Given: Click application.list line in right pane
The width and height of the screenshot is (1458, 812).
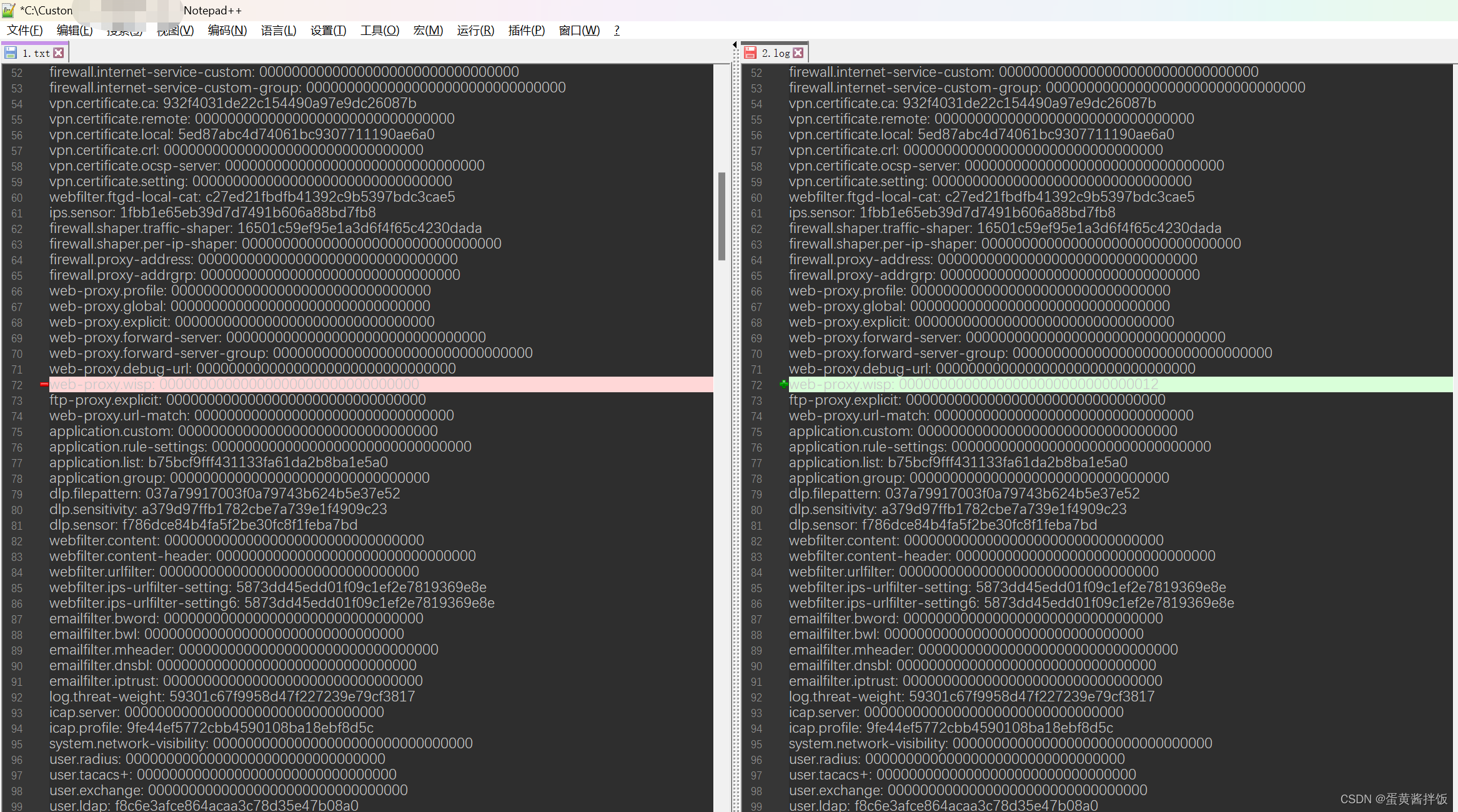Looking at the screenshot, I should pyautogui.click(x=958, y=462).
